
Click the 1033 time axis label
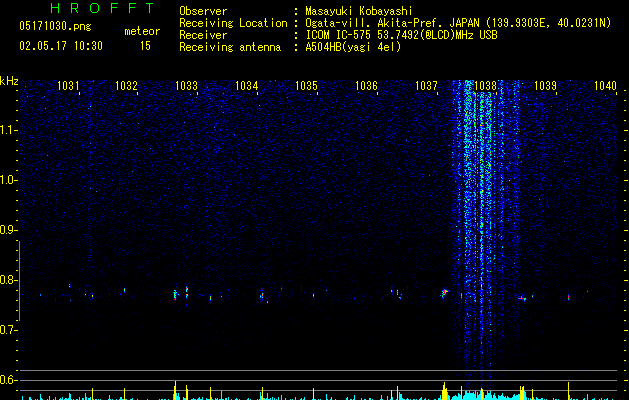pos(187,86)
